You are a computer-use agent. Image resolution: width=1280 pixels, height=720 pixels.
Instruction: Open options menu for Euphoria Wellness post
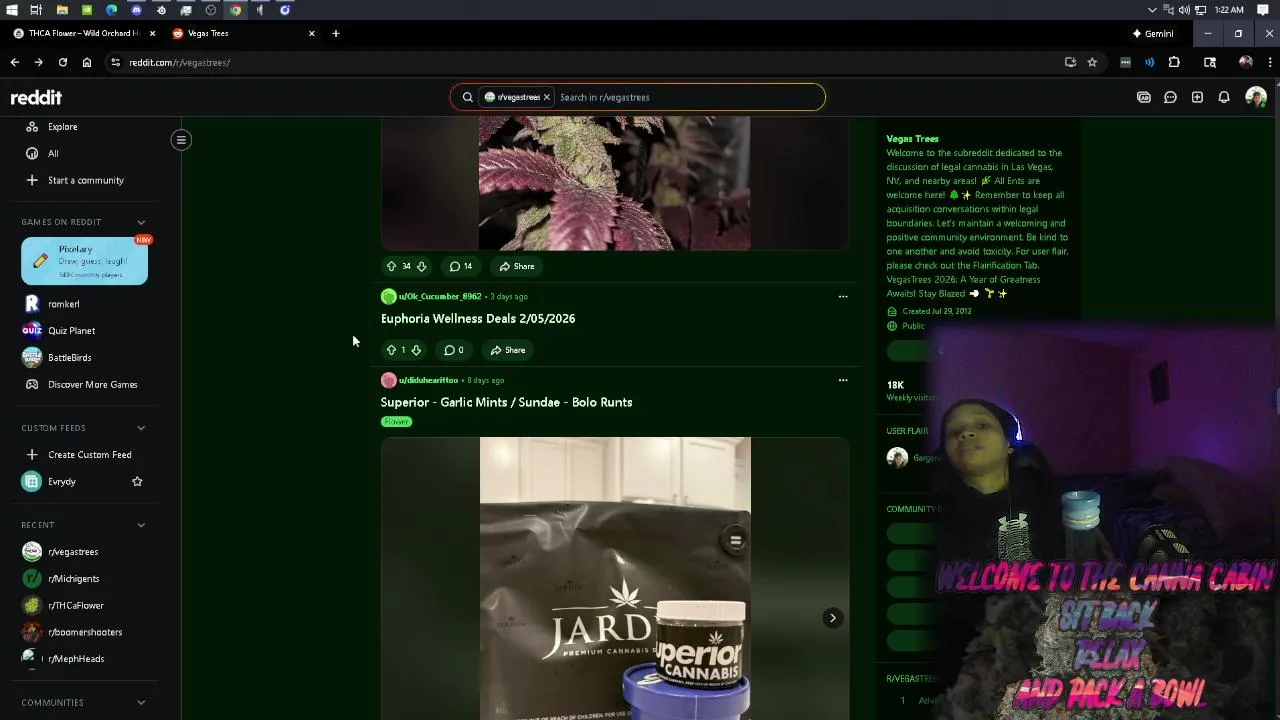click(843, 296)
